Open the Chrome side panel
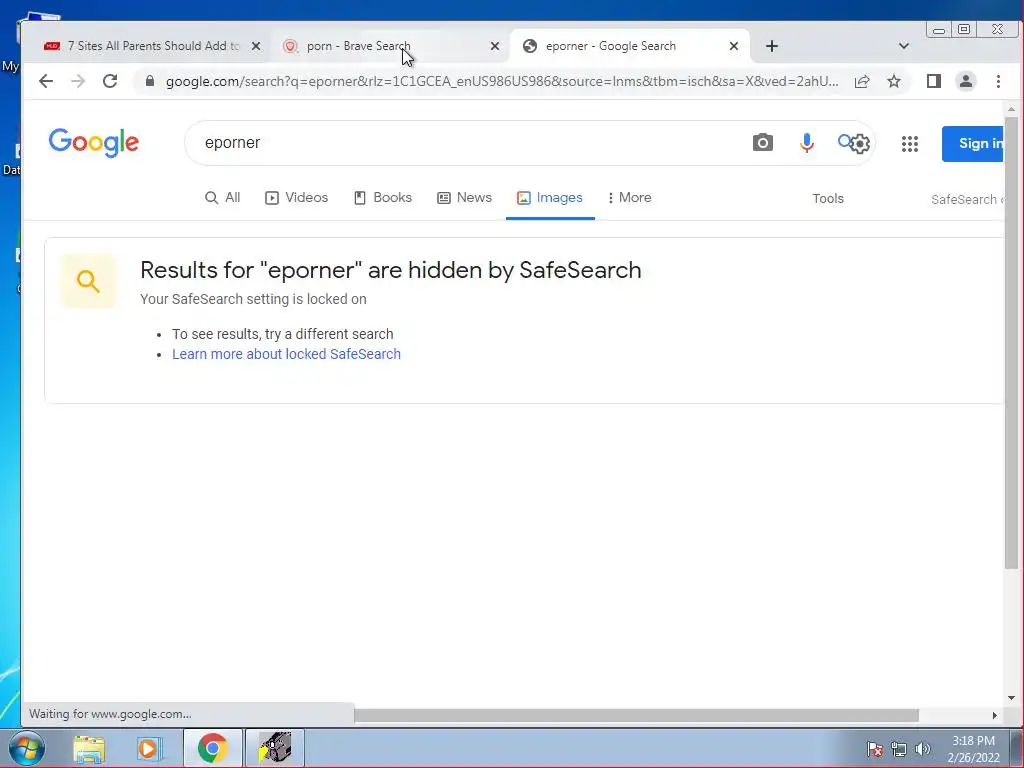1024x768 pixels. [934, 81]
